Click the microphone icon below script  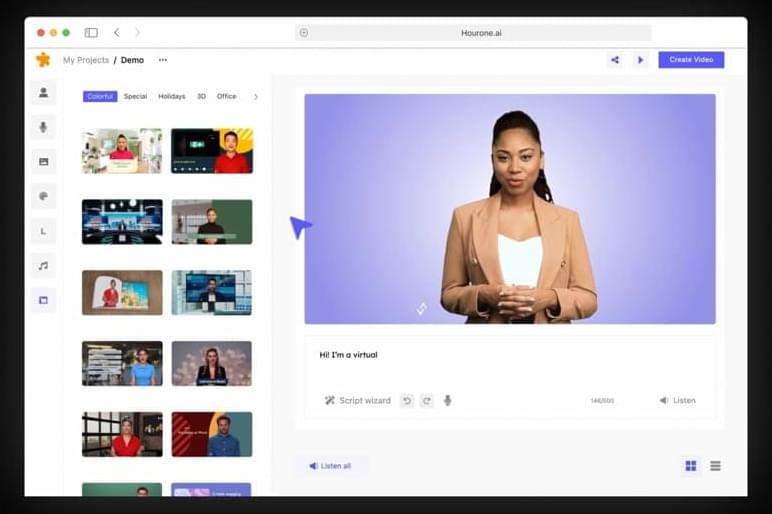[447, 401]
